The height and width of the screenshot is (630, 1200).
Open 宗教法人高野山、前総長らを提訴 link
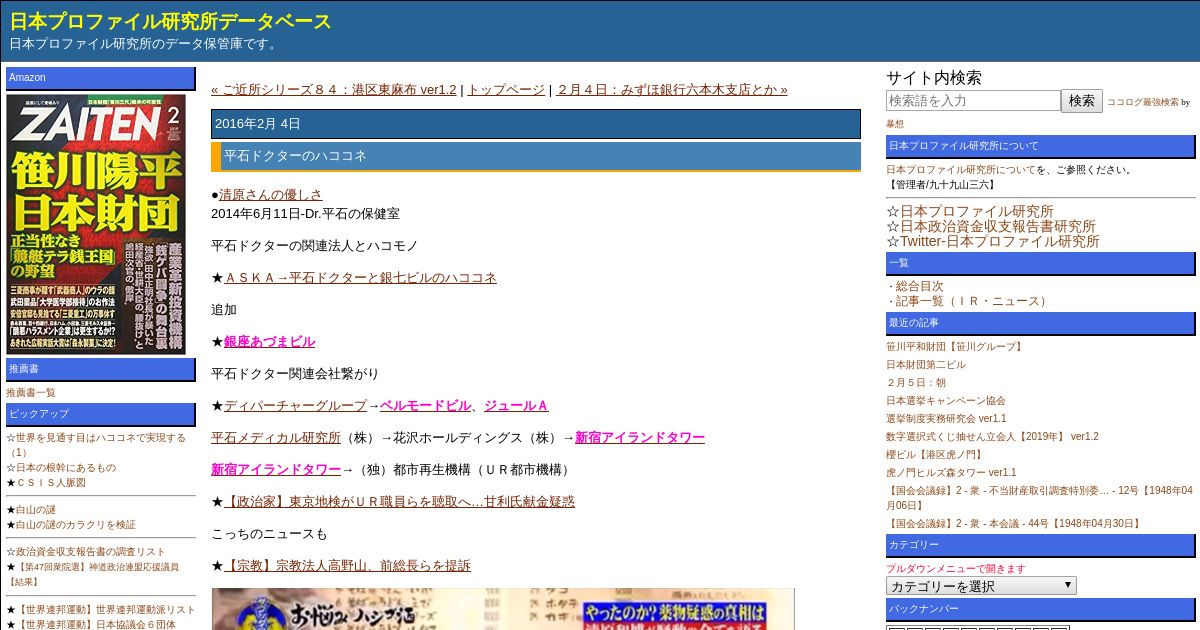347,565
